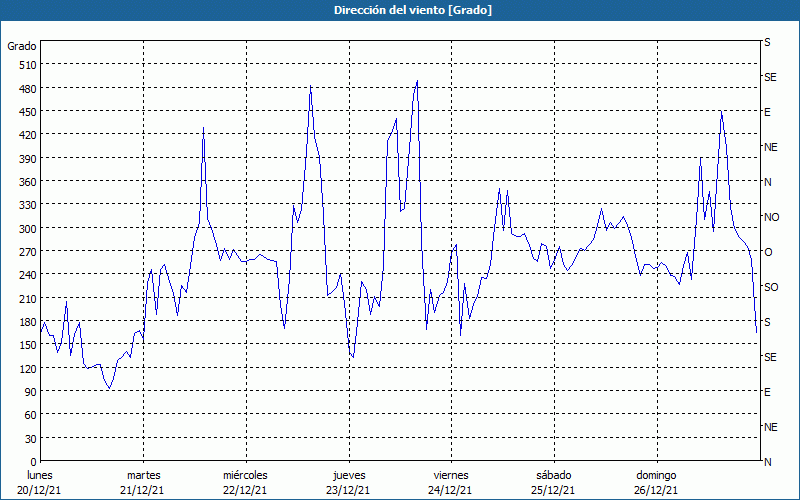Click the 'N' compass label level with 0
Image resolution: width=800 pixels, height=500 pixels.
pyautogui.click(x=768, y=462)
